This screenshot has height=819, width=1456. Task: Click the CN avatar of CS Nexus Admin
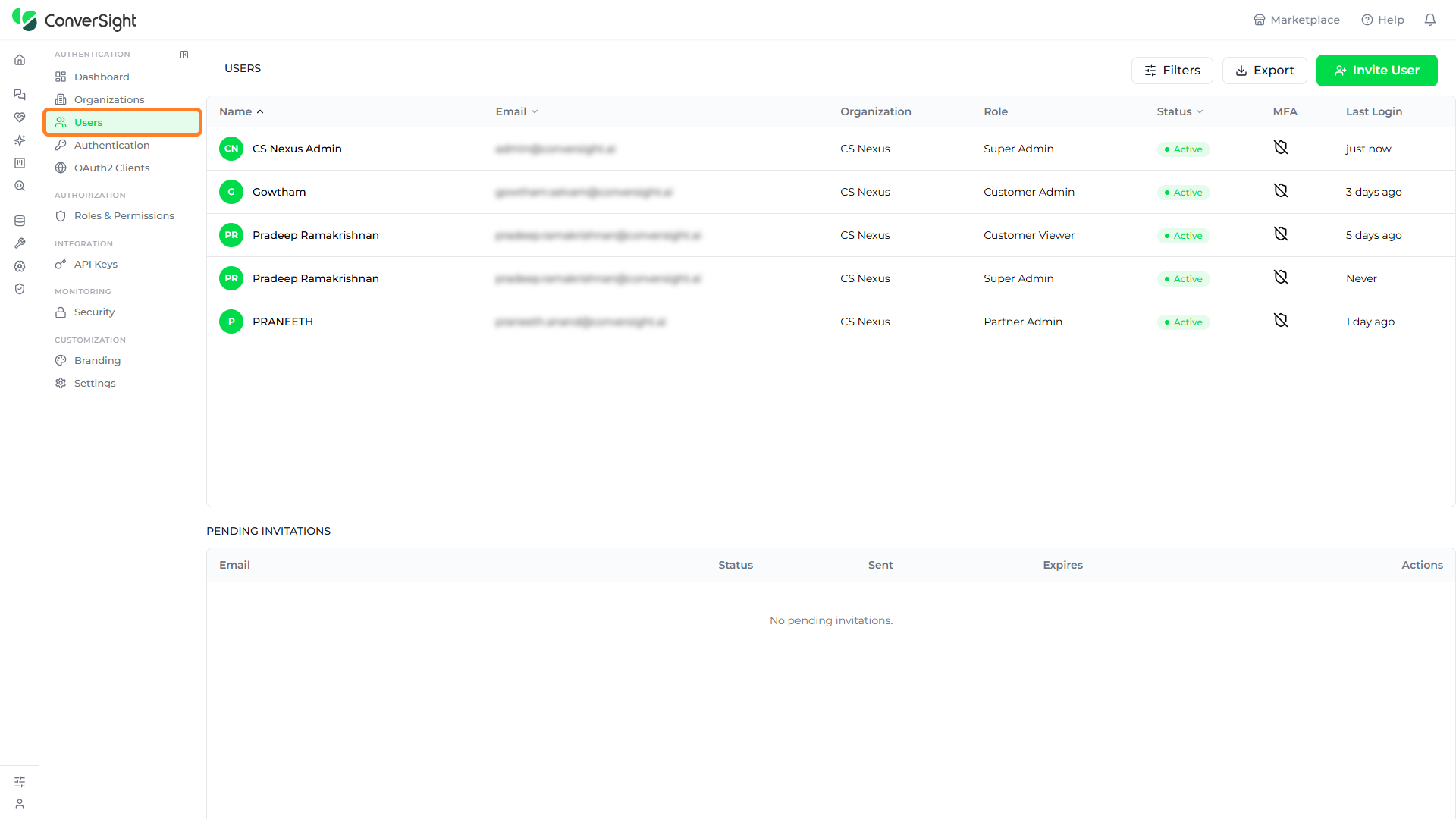click(x=231, y=149)
